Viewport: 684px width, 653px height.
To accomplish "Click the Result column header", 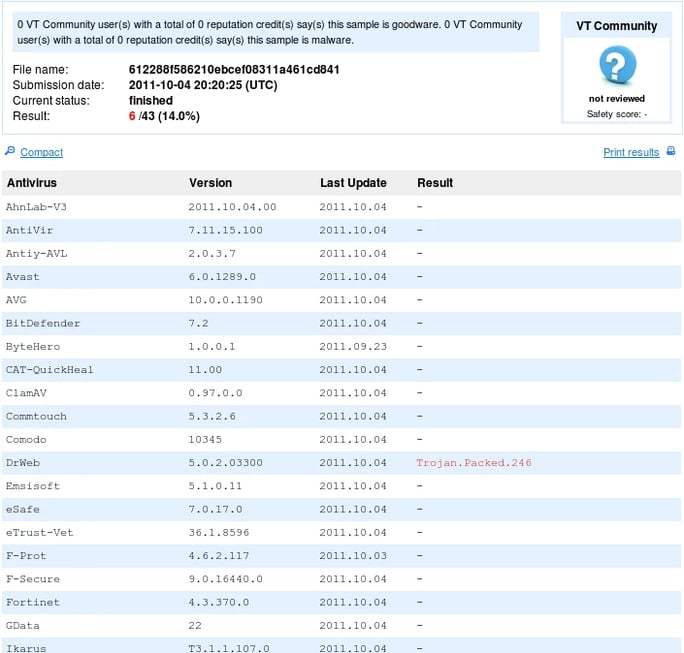I will coord(435,183).
